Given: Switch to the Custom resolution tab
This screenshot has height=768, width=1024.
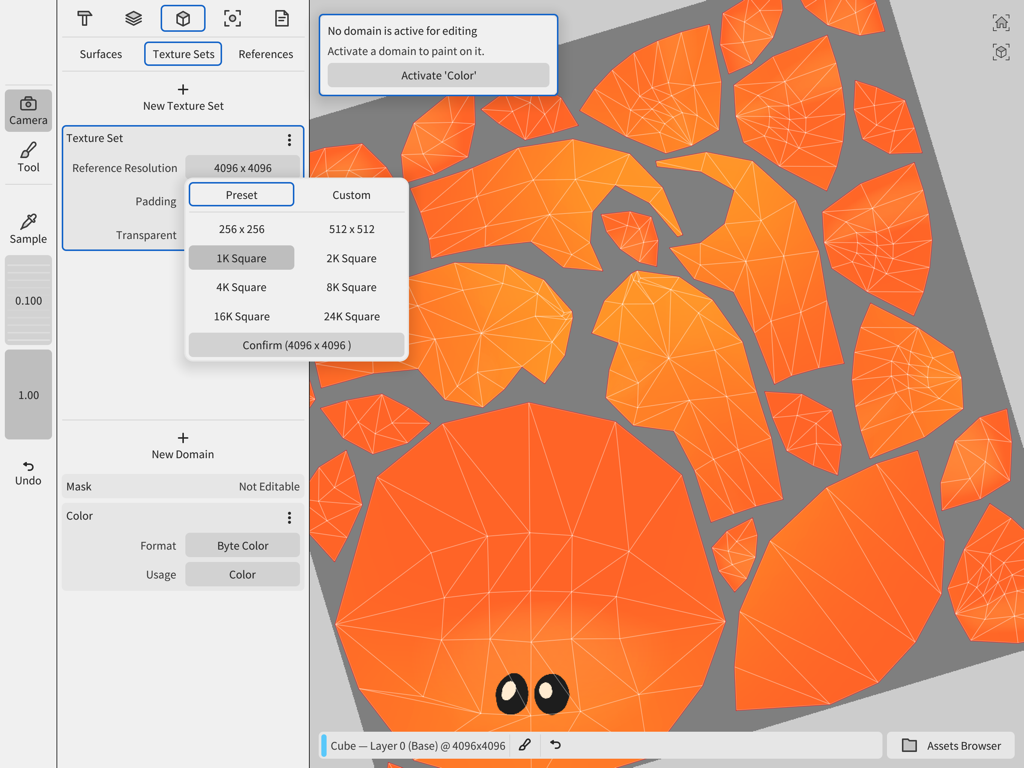Looking at the screenshot, I should [x=351, y=194].
